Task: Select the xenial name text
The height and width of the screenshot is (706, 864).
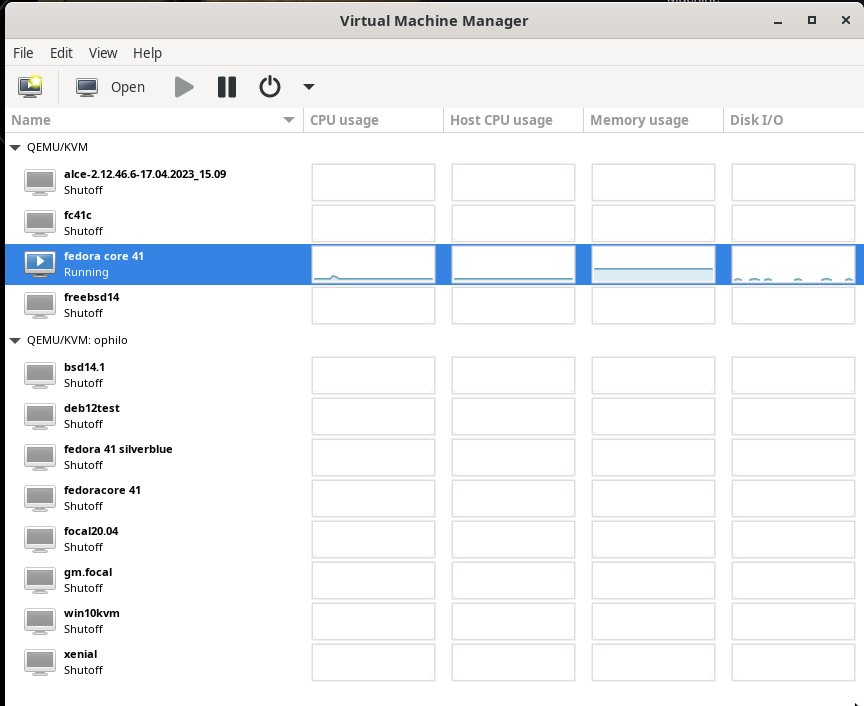Action: (80, 654)
